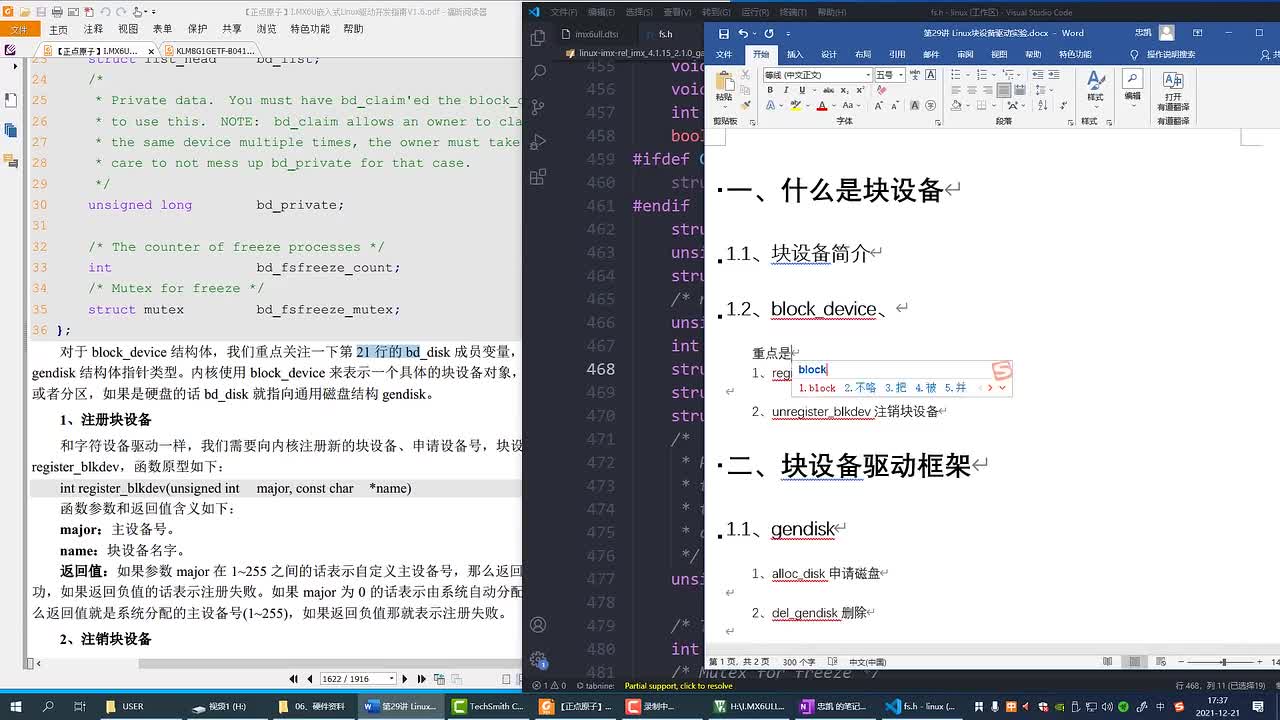Open Windows Start menu
The width and height of the screenshot is (1280, 720).
(14, 706)
